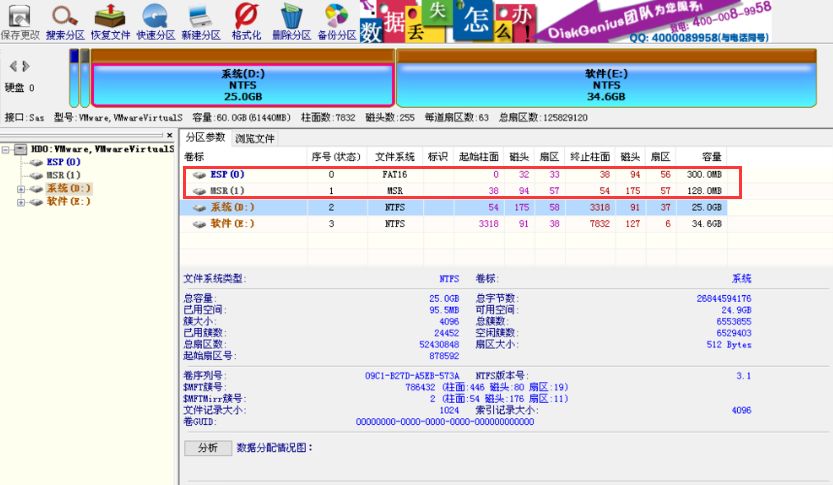
Task: Expand the 系统(D:) tree node
Action: pyautogui.click(x=21, y=189)
